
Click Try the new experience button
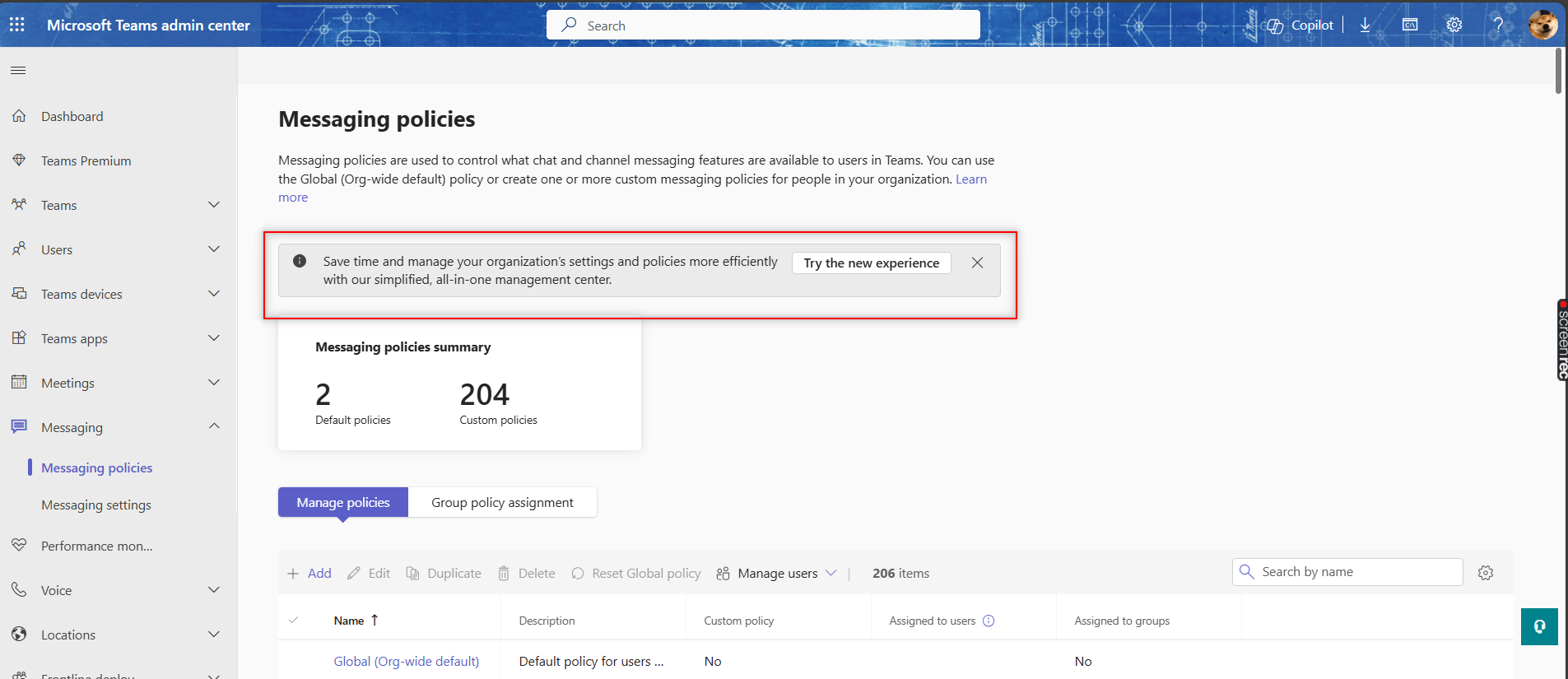(871, 263)
